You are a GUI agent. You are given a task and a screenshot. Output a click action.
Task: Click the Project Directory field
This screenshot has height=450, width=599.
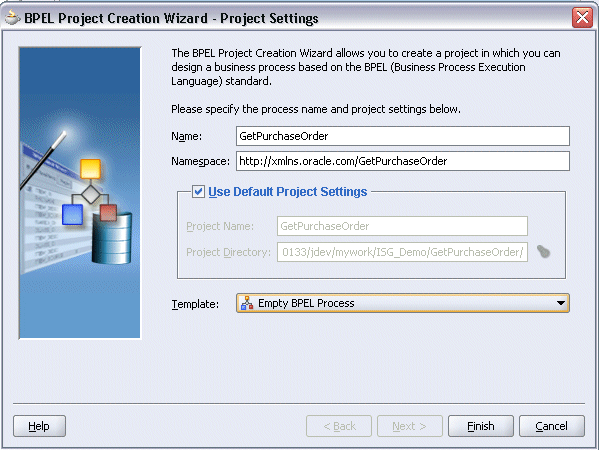[402, 252]
